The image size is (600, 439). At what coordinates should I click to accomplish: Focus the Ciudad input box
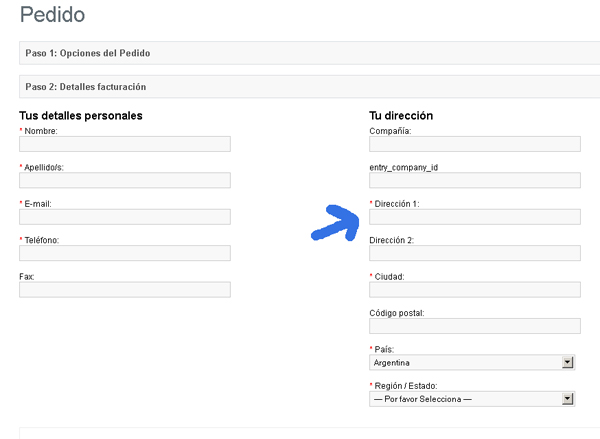(x=475, y=290)
